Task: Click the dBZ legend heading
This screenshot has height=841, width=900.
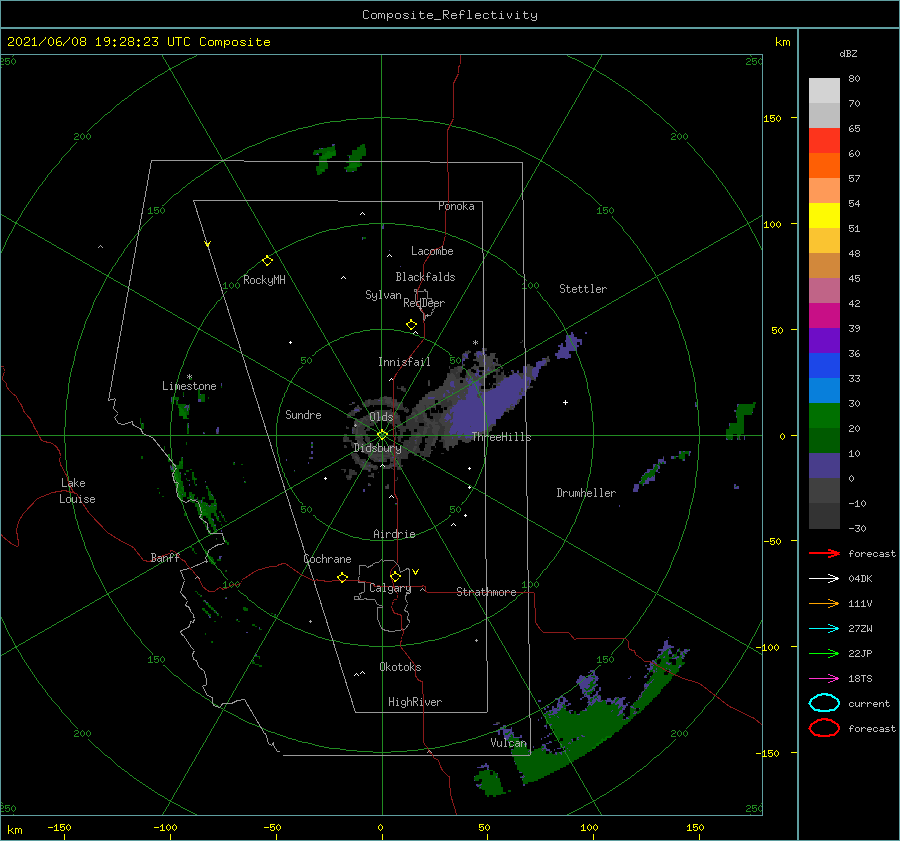Action: (848, 54)
